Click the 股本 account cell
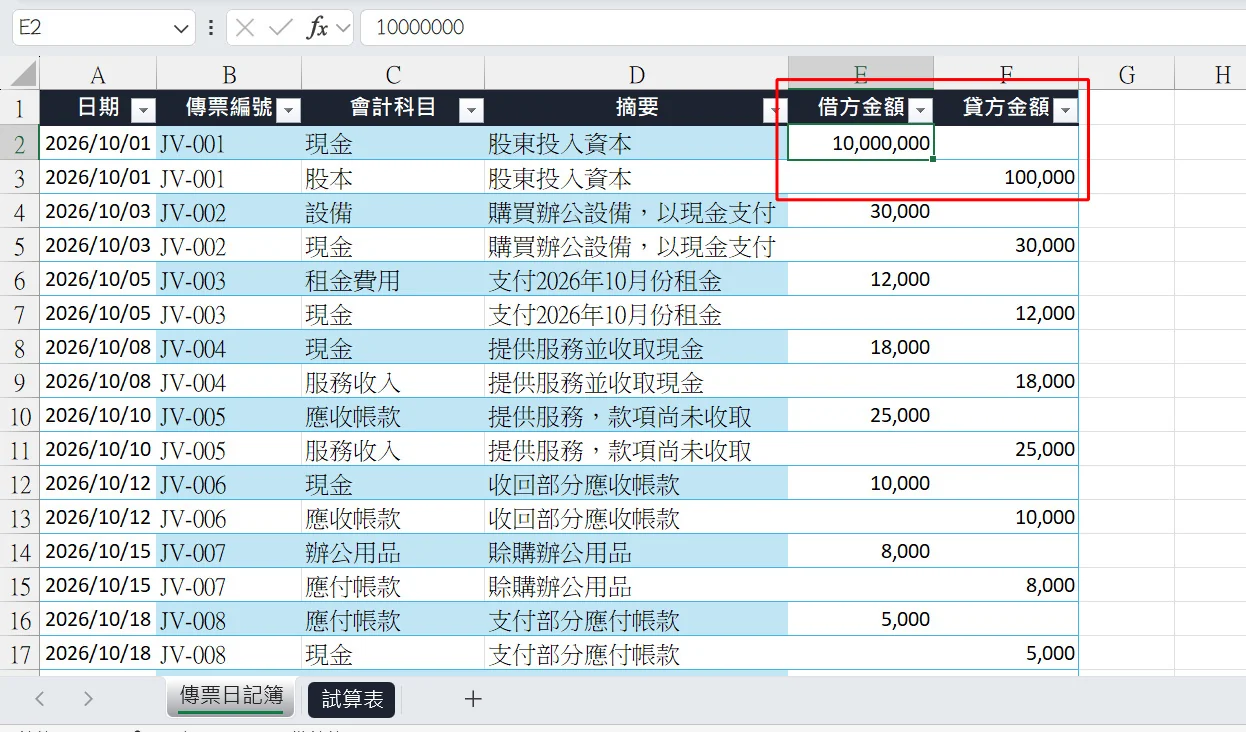 [x=393, y=178]
